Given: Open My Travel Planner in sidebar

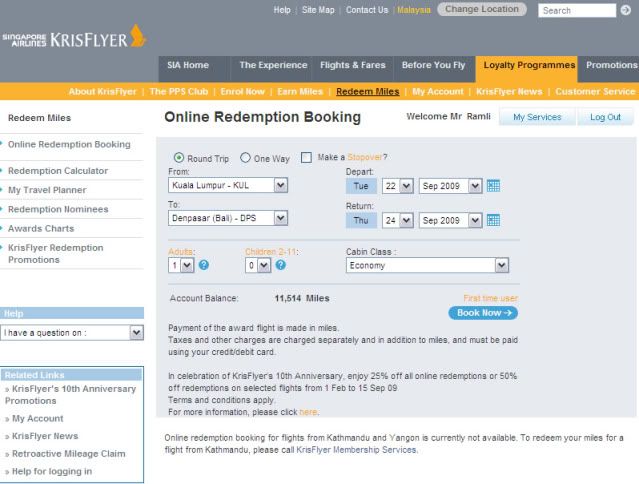Looking at the screenshot, I should tap(47, 190).
